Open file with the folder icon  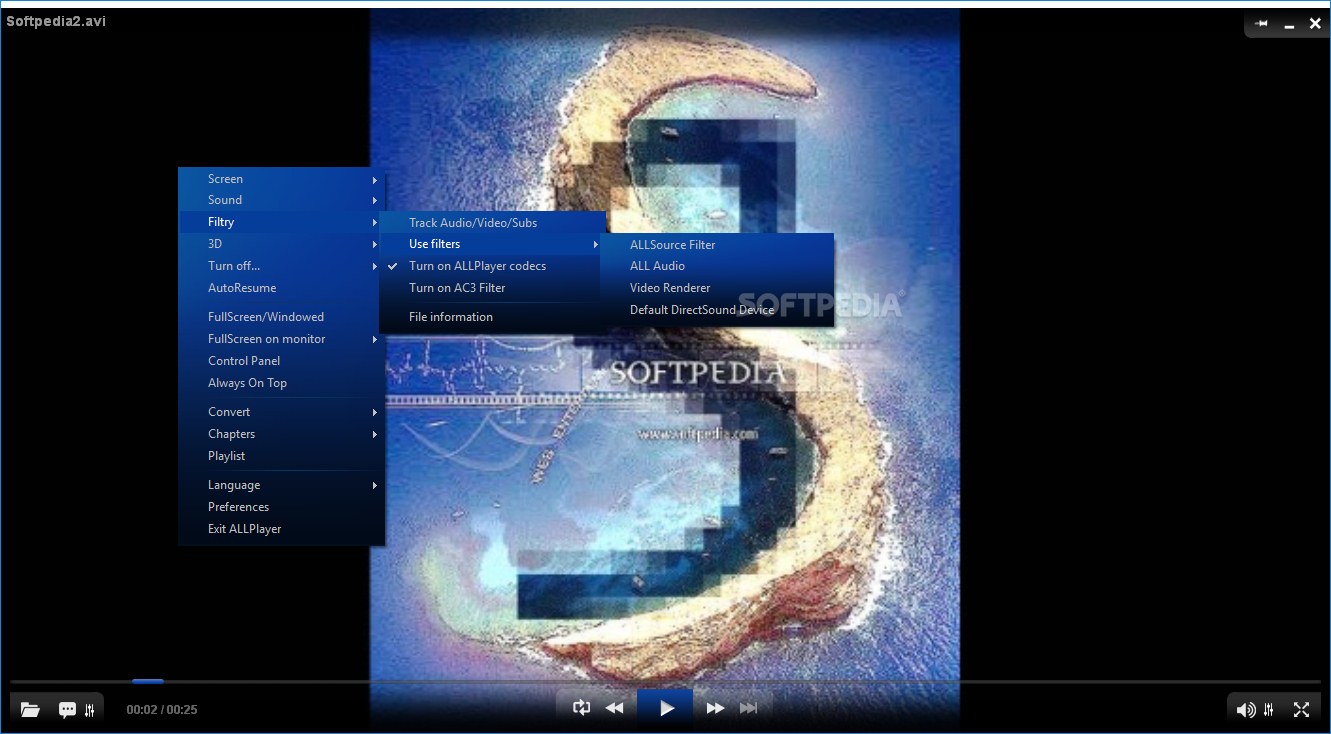[30, 710]
